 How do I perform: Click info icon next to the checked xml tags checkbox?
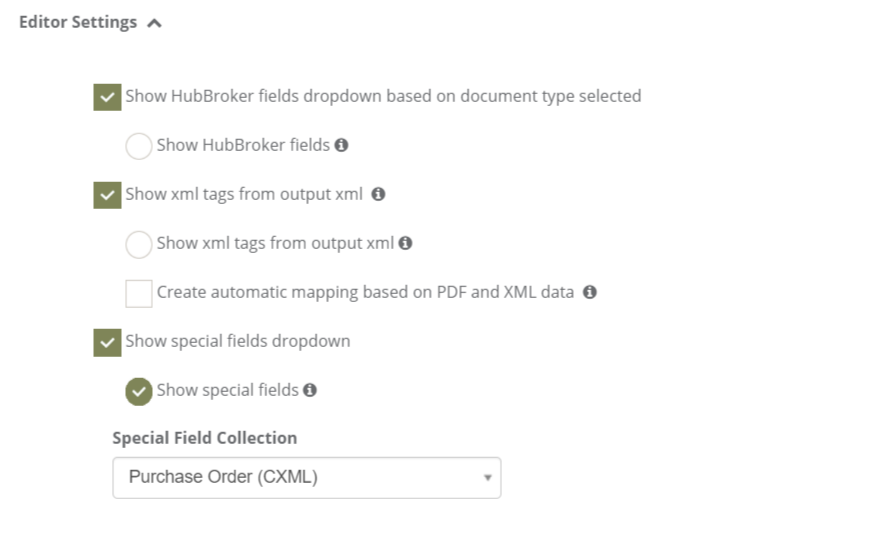click(378, 195)
